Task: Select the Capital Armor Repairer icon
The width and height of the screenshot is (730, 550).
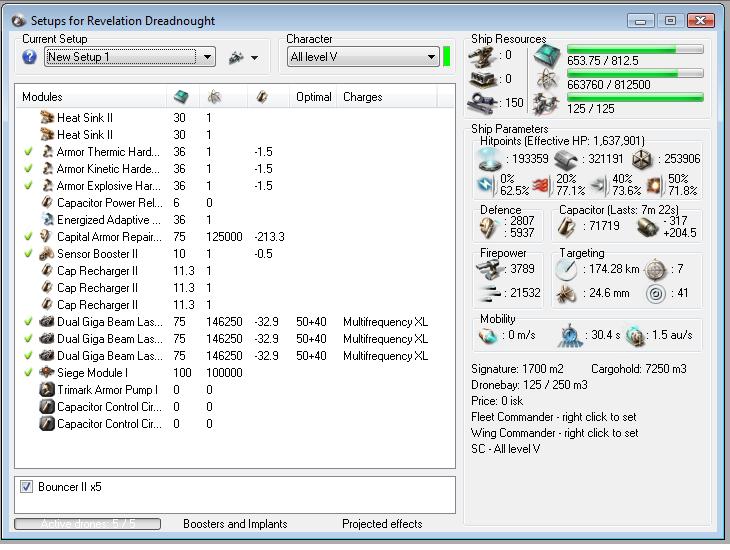Action: coord(46,237)
